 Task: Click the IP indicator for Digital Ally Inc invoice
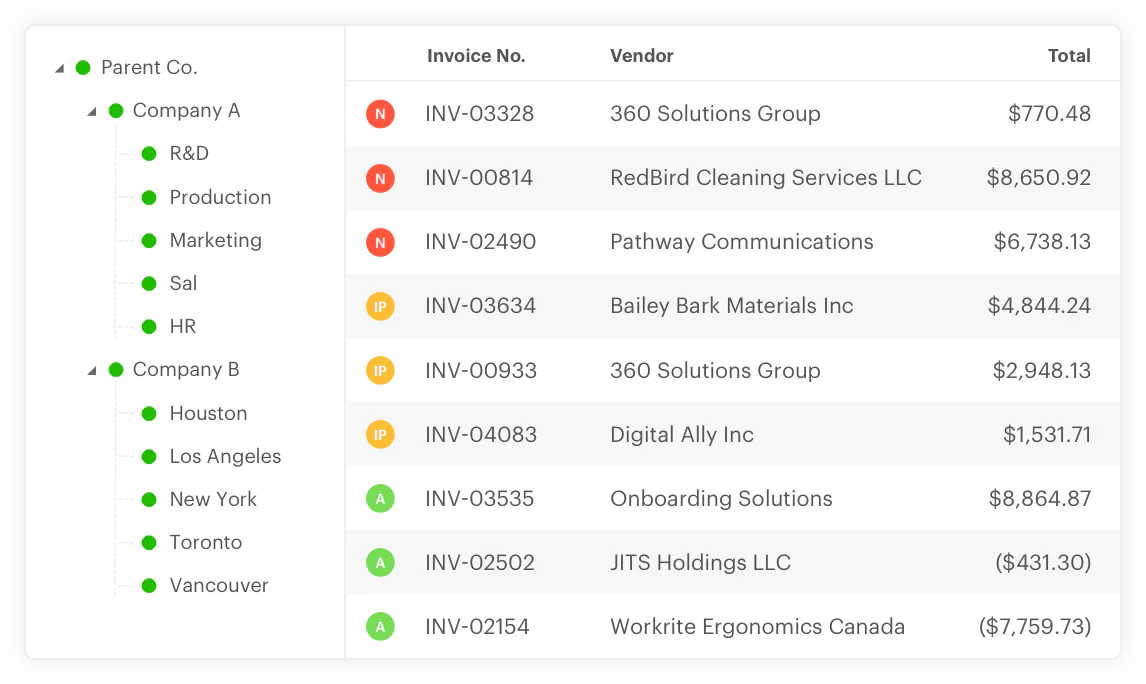tap(380, 434)
